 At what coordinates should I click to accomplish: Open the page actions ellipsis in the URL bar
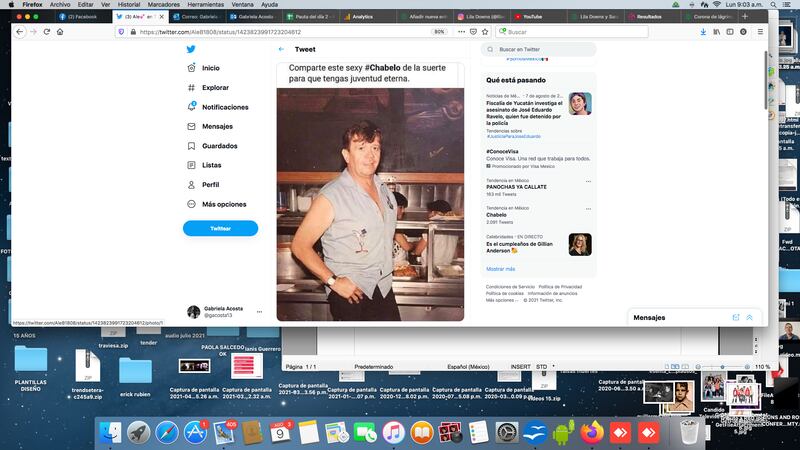(461, 32)
